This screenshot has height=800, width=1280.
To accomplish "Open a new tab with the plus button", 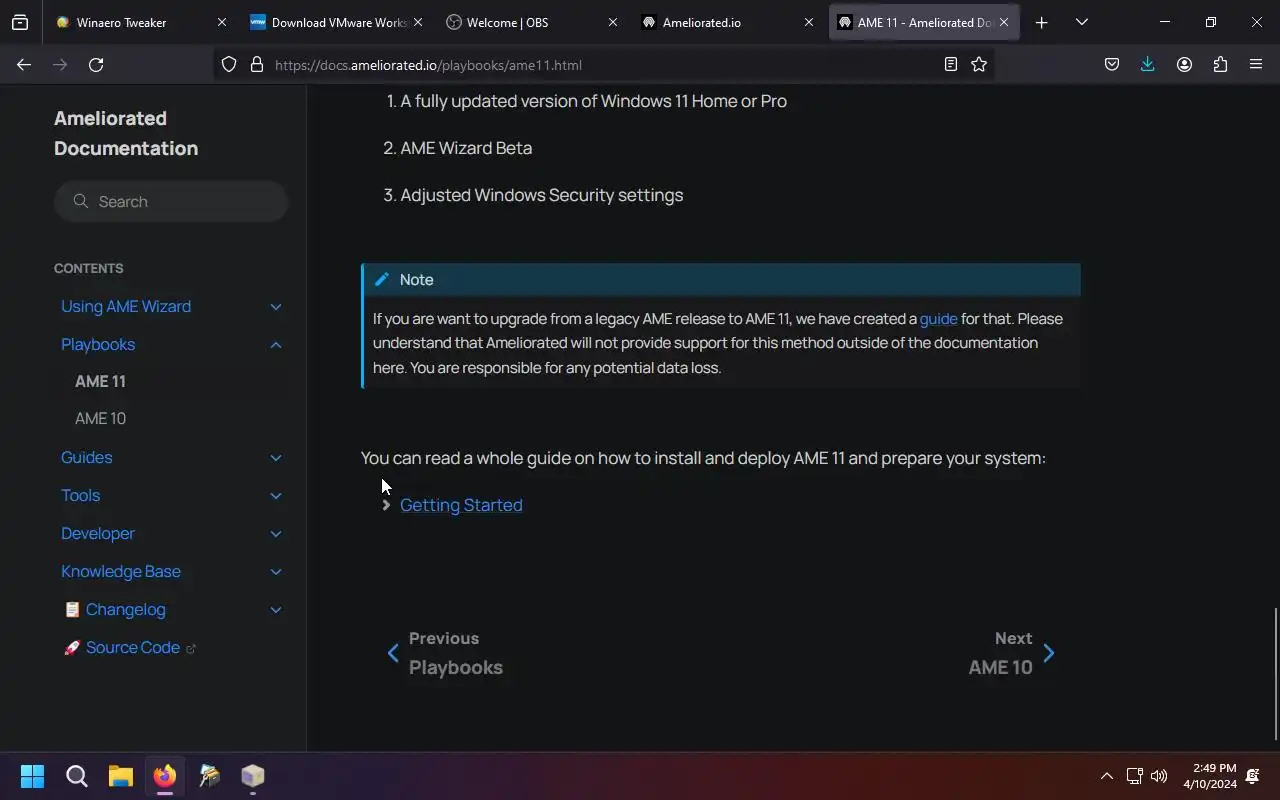I will point(1042,22).
